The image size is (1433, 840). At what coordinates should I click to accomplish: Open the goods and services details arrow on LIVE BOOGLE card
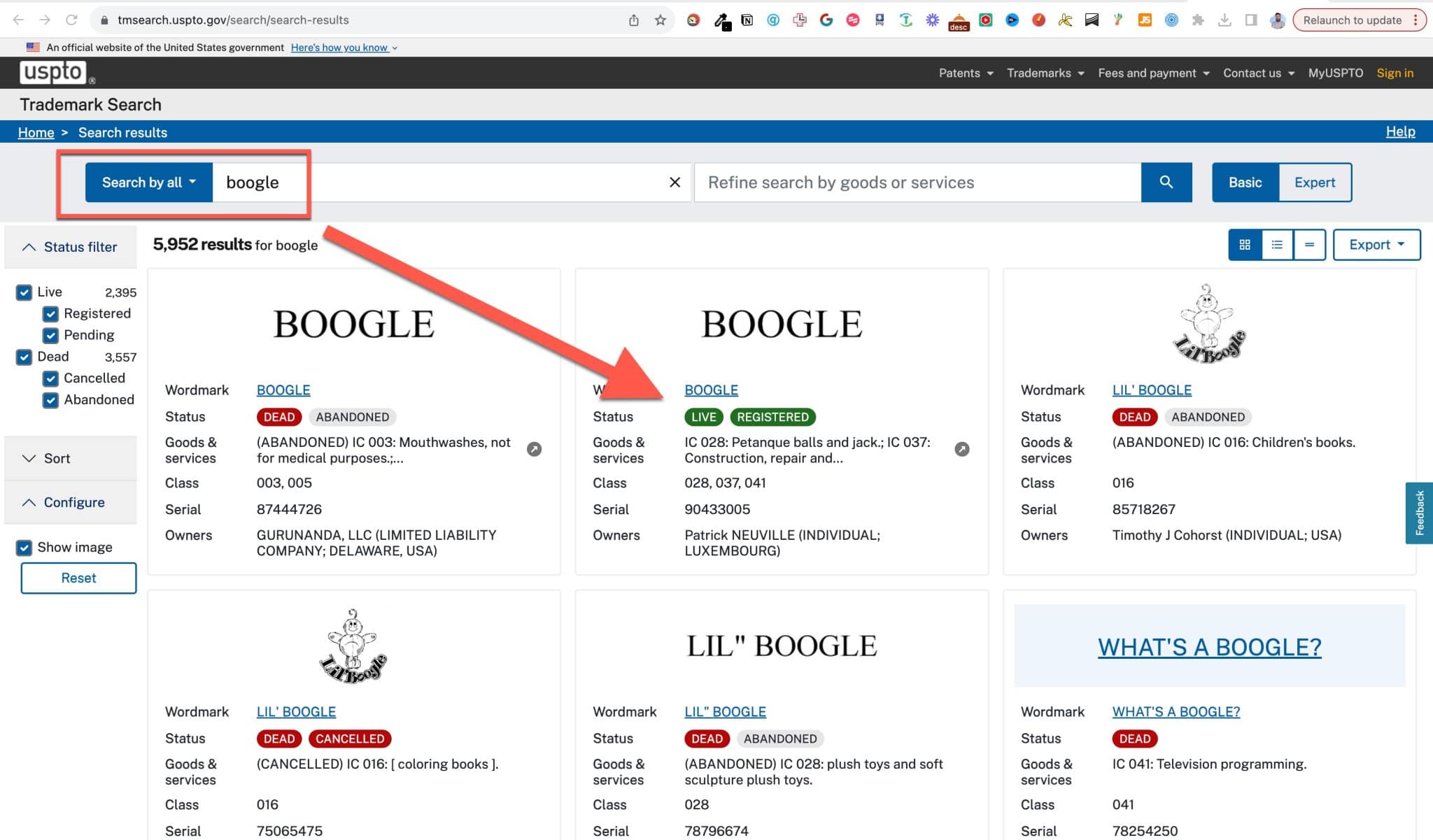coord(961,450)
